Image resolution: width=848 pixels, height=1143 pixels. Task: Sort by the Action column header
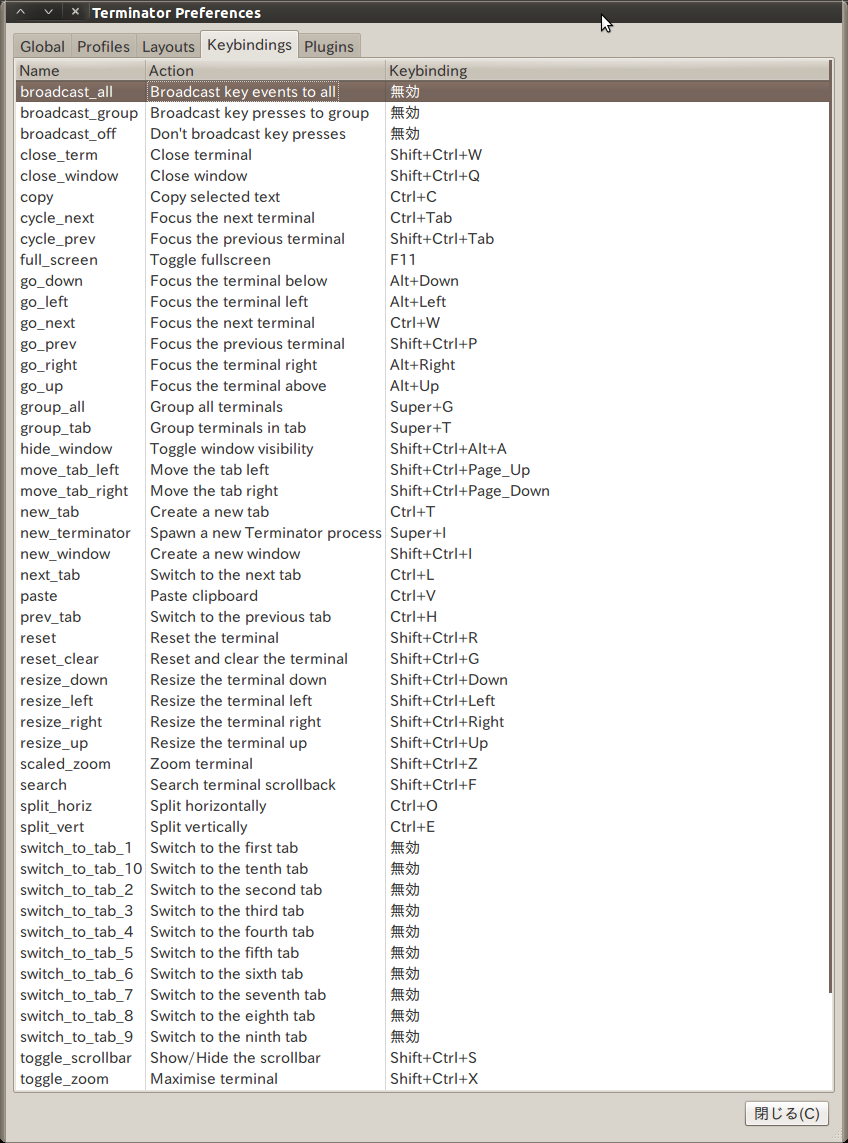pyautogui.click(x=265, y=71)
